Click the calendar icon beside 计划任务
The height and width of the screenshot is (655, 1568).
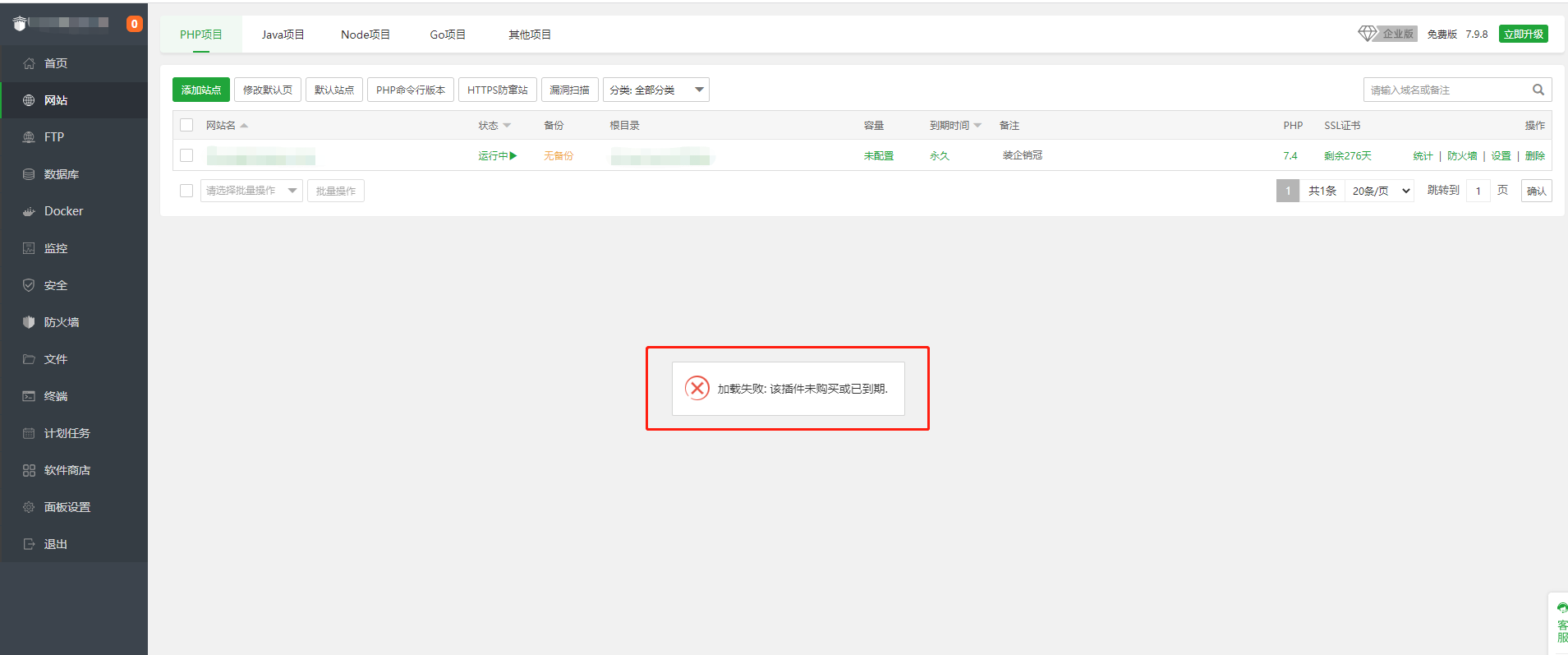[x=29, y=433]
